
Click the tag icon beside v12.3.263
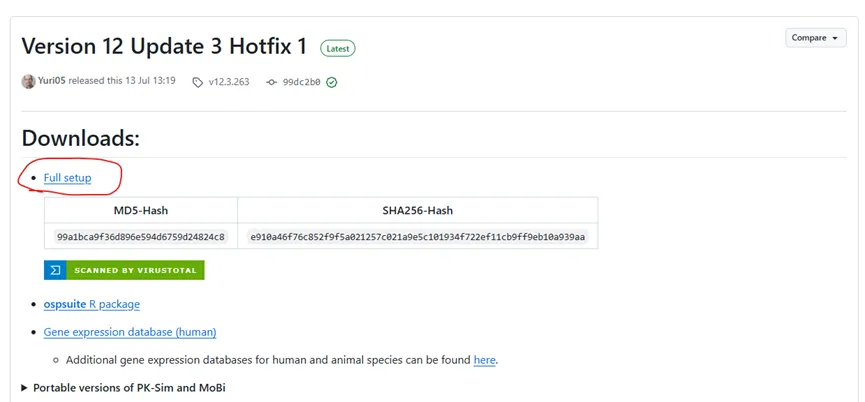(197, 82)
